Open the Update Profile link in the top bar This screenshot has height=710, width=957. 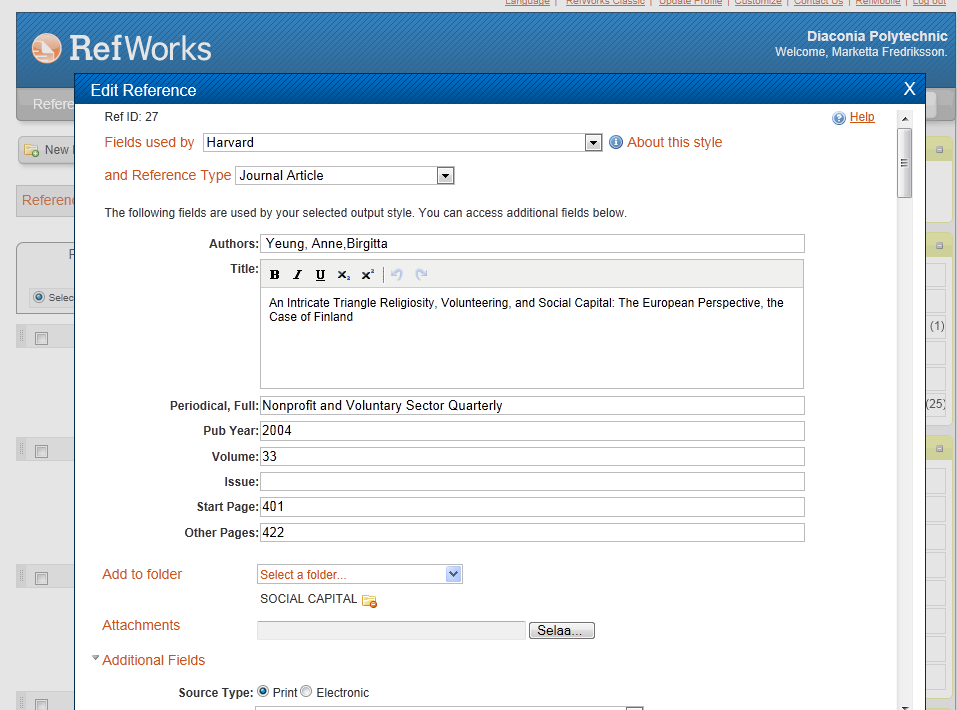(690, 2)
